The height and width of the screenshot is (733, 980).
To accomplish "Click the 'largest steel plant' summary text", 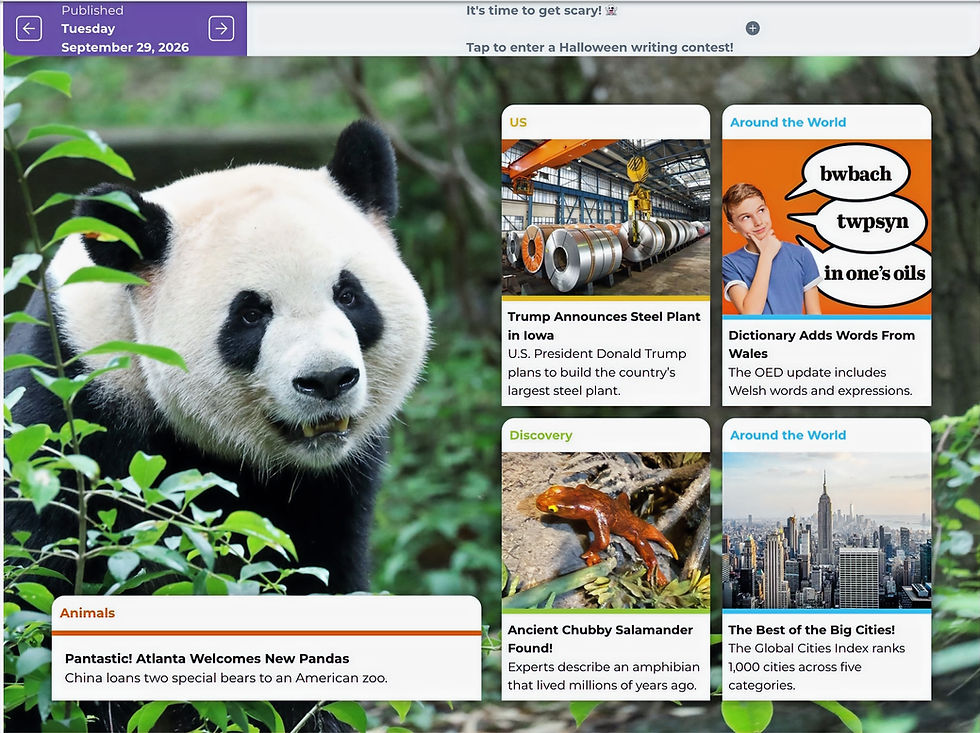I will [597, 372].
